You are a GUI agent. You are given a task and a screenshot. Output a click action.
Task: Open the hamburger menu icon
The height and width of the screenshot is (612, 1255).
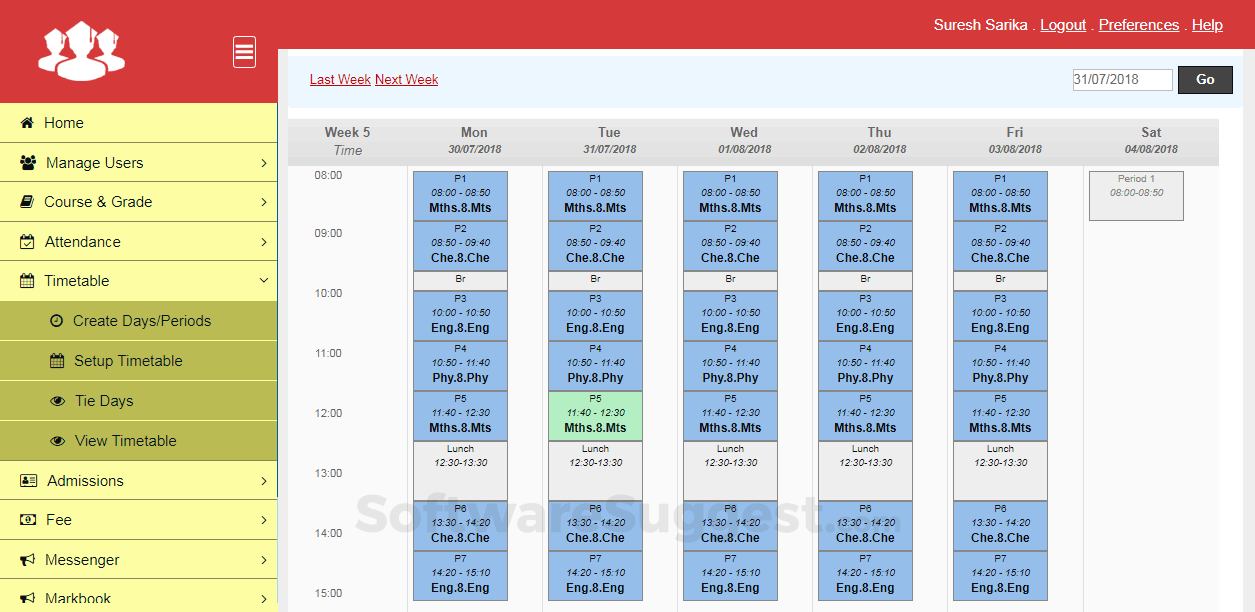244,51
